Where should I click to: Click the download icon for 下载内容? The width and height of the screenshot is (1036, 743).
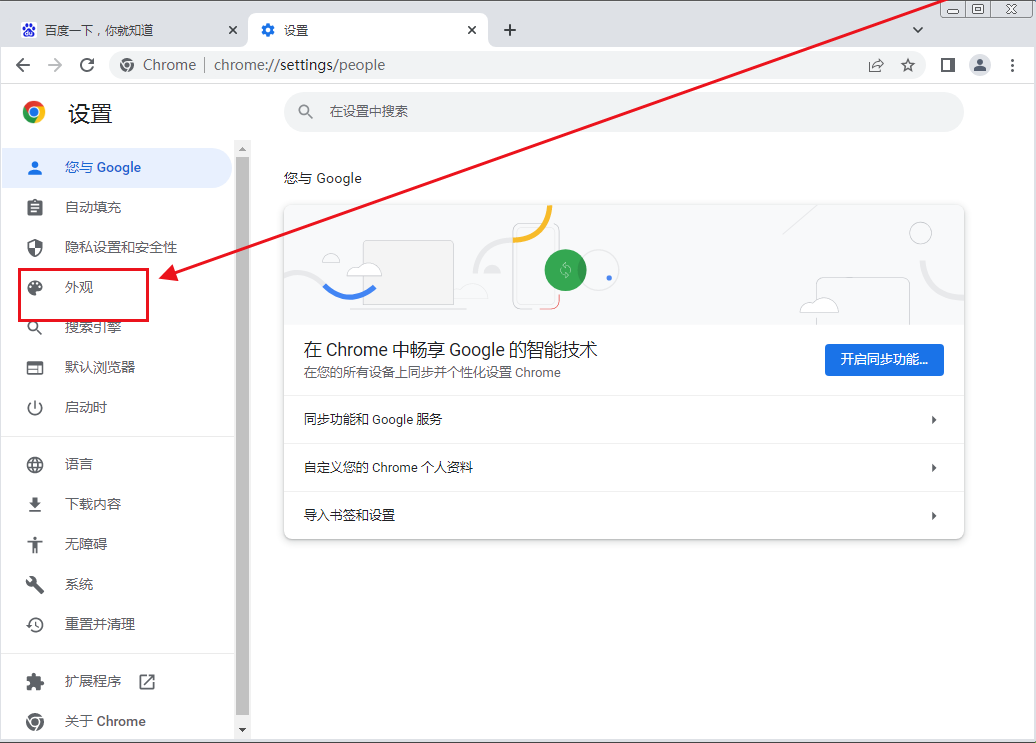click(x=35, y=505)
